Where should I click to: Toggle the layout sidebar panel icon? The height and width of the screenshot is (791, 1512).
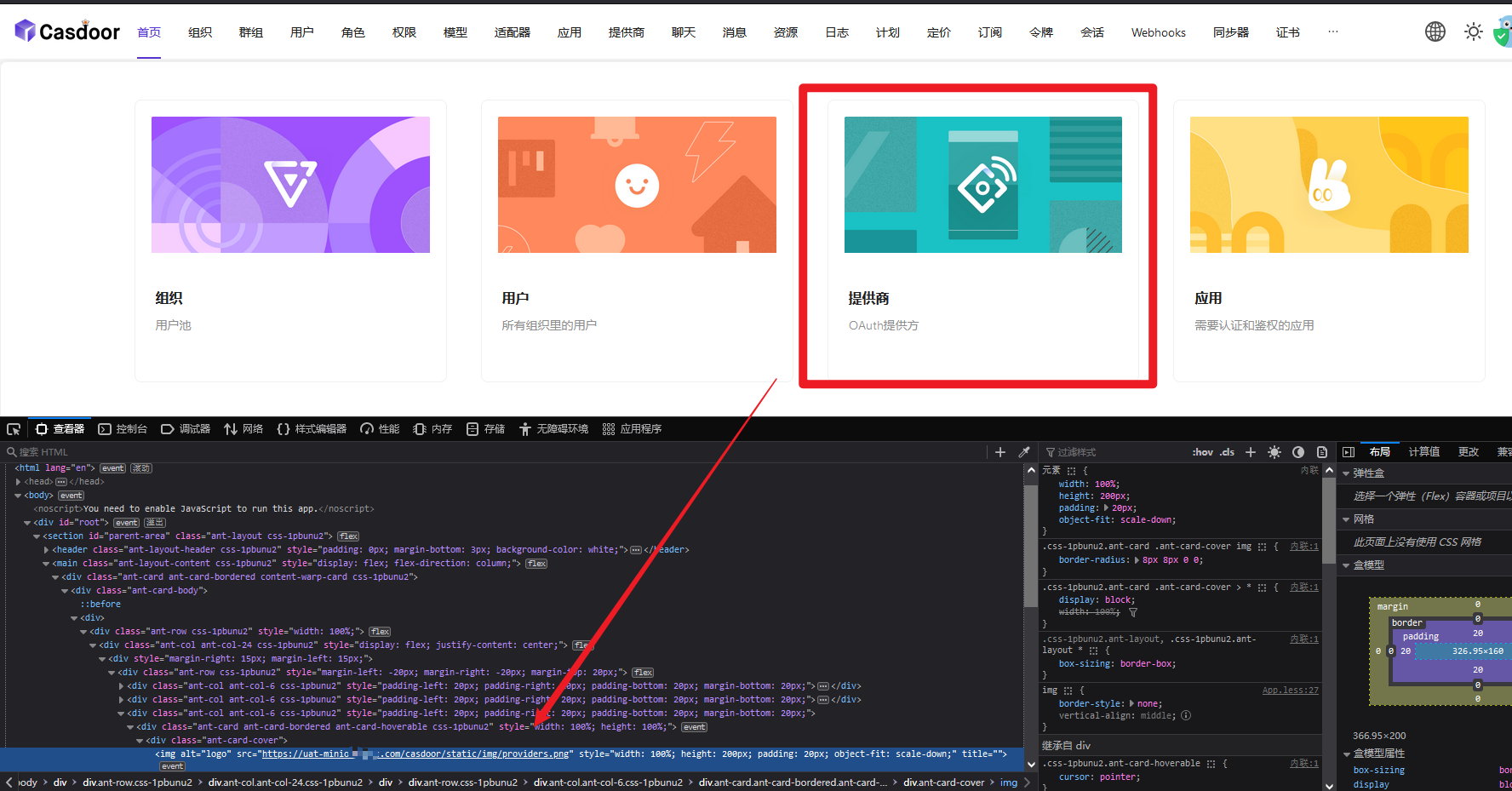(1348, 451)
